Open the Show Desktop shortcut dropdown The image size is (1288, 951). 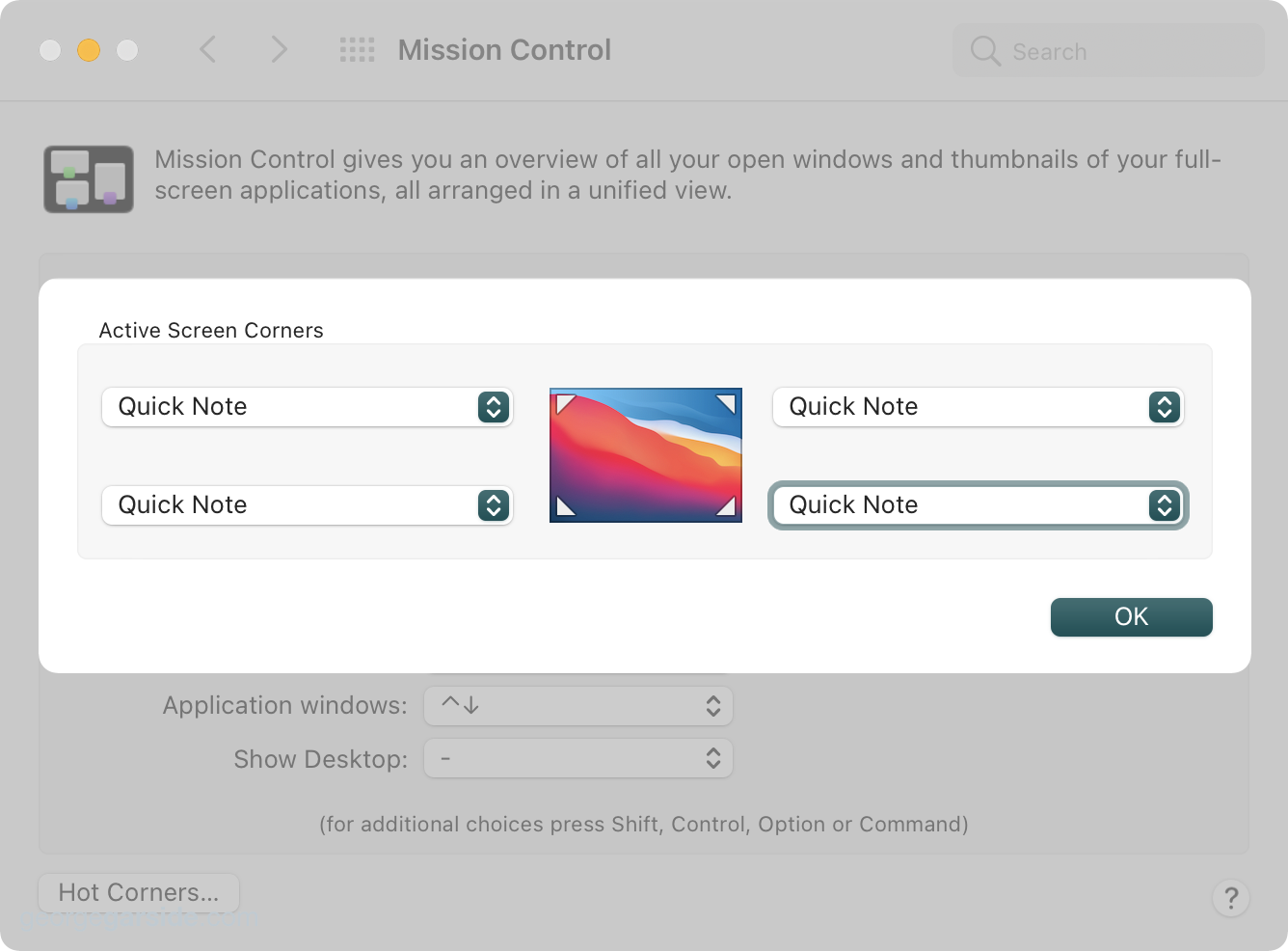578,759
